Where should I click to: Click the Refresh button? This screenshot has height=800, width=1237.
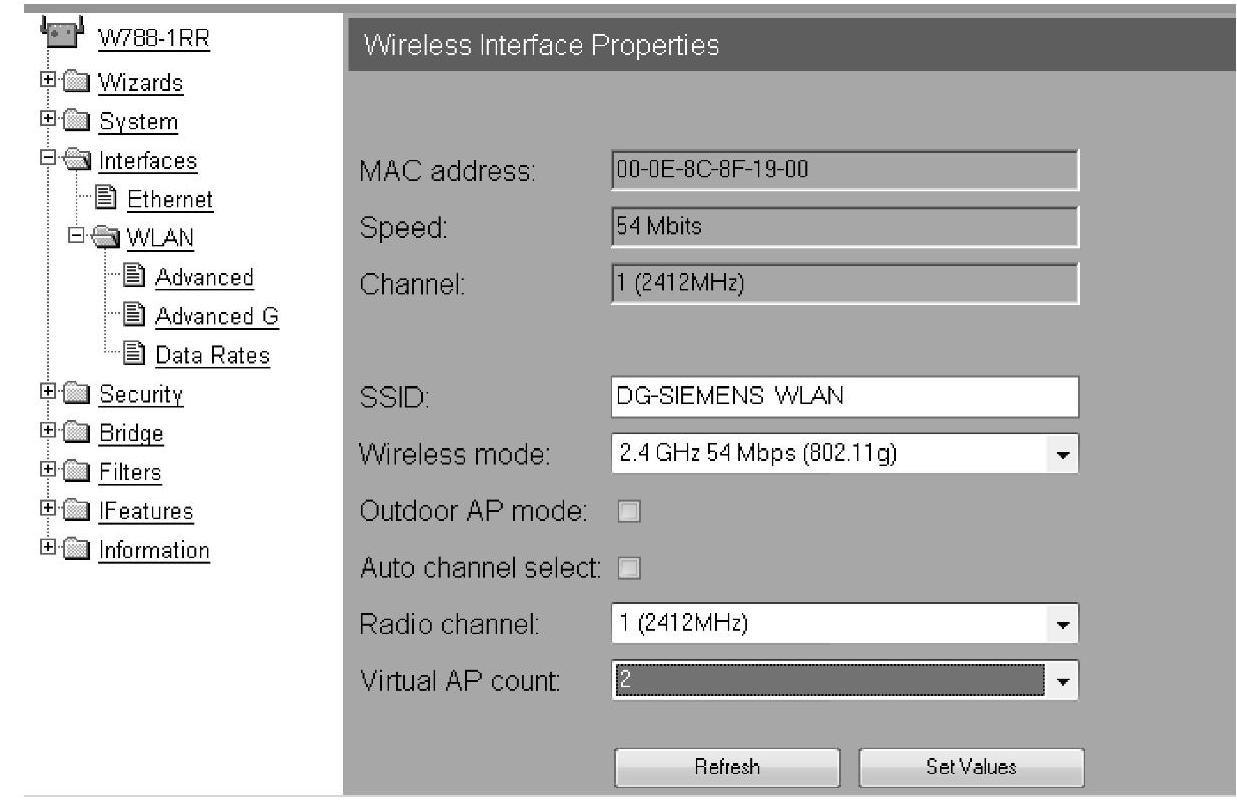pos(727,767)
